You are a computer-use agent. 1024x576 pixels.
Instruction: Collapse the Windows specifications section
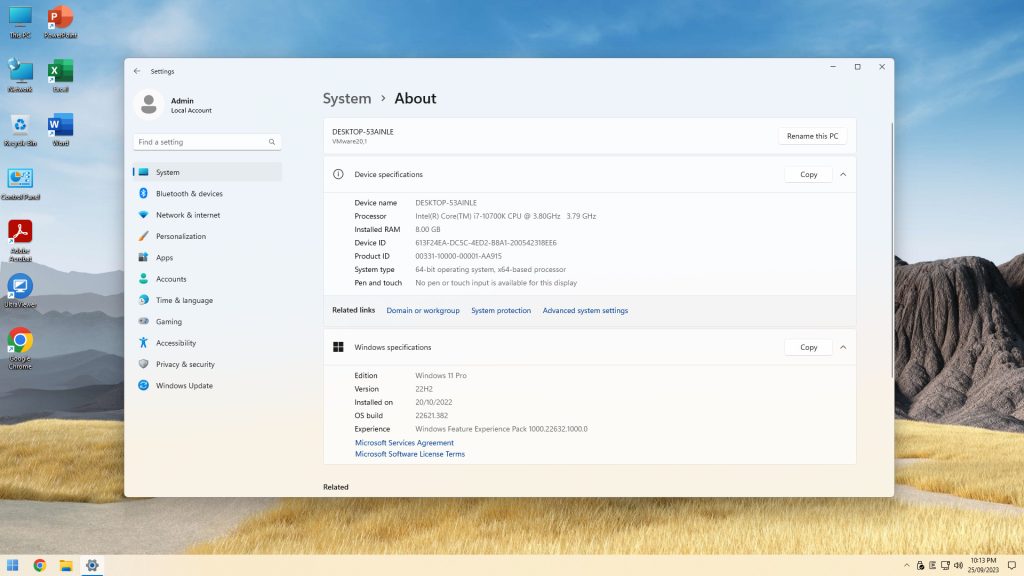pos(843,347)
